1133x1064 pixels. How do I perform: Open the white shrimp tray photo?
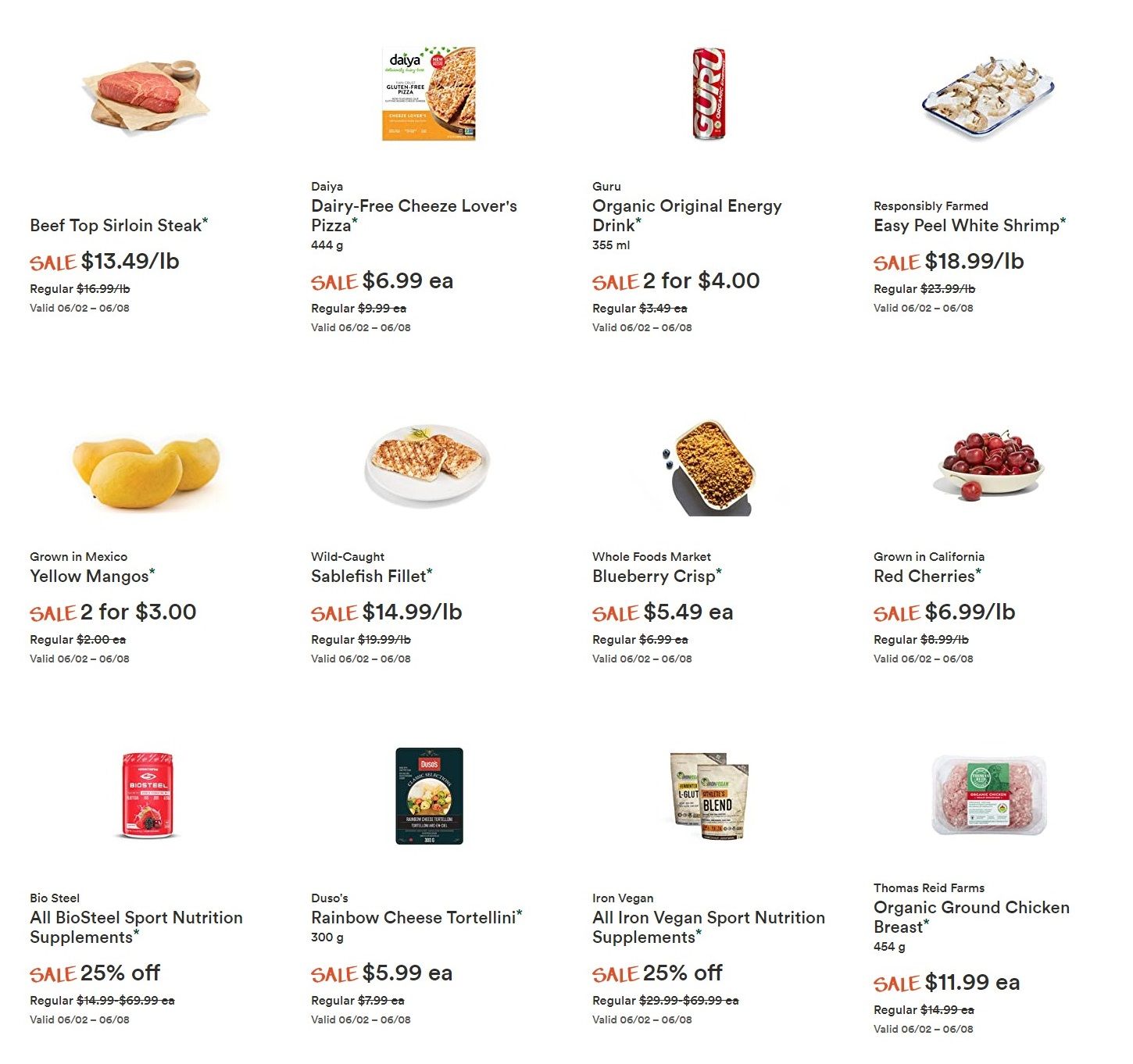tap(988, 95)
